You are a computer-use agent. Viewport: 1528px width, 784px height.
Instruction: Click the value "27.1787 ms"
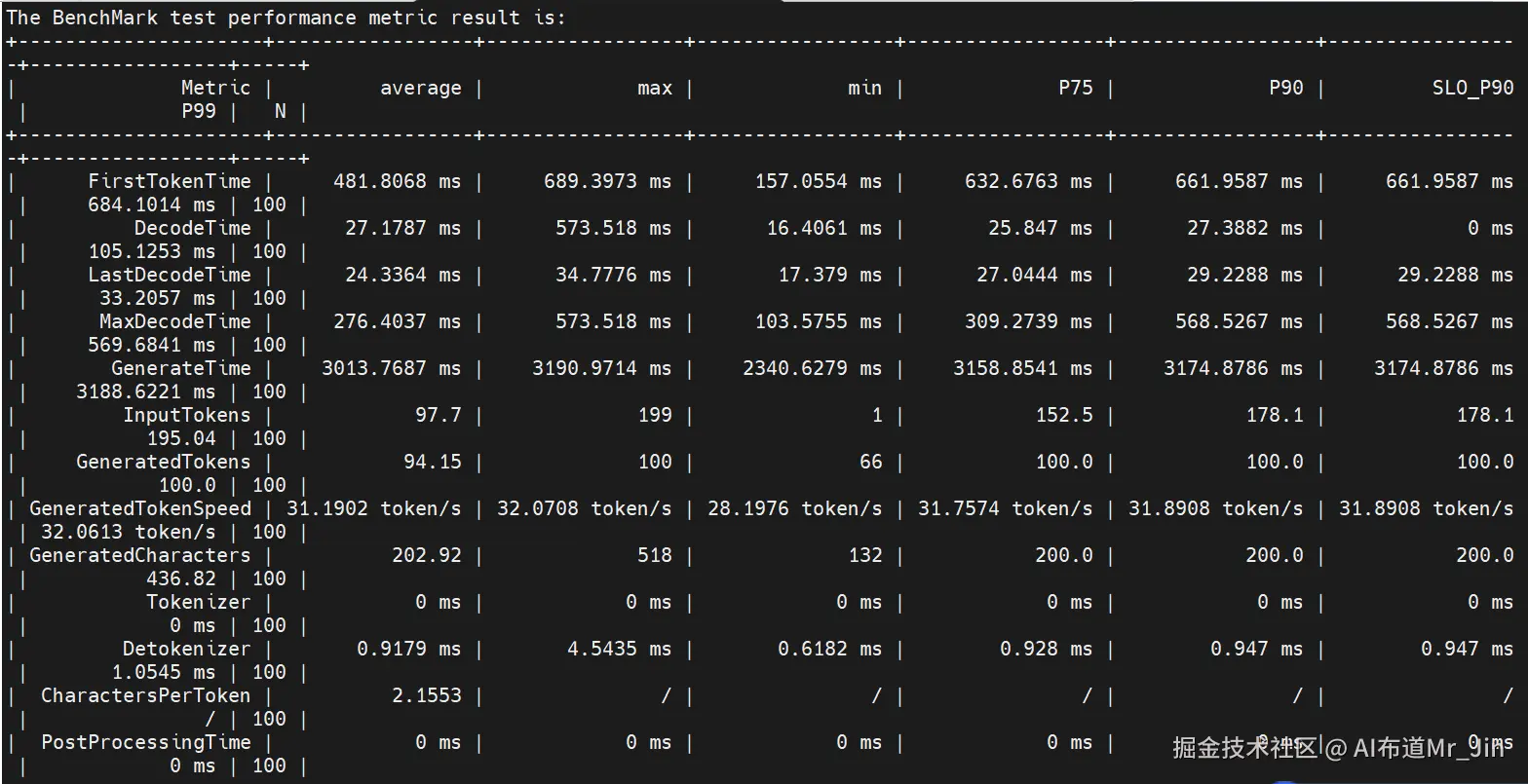click(402, 228)
